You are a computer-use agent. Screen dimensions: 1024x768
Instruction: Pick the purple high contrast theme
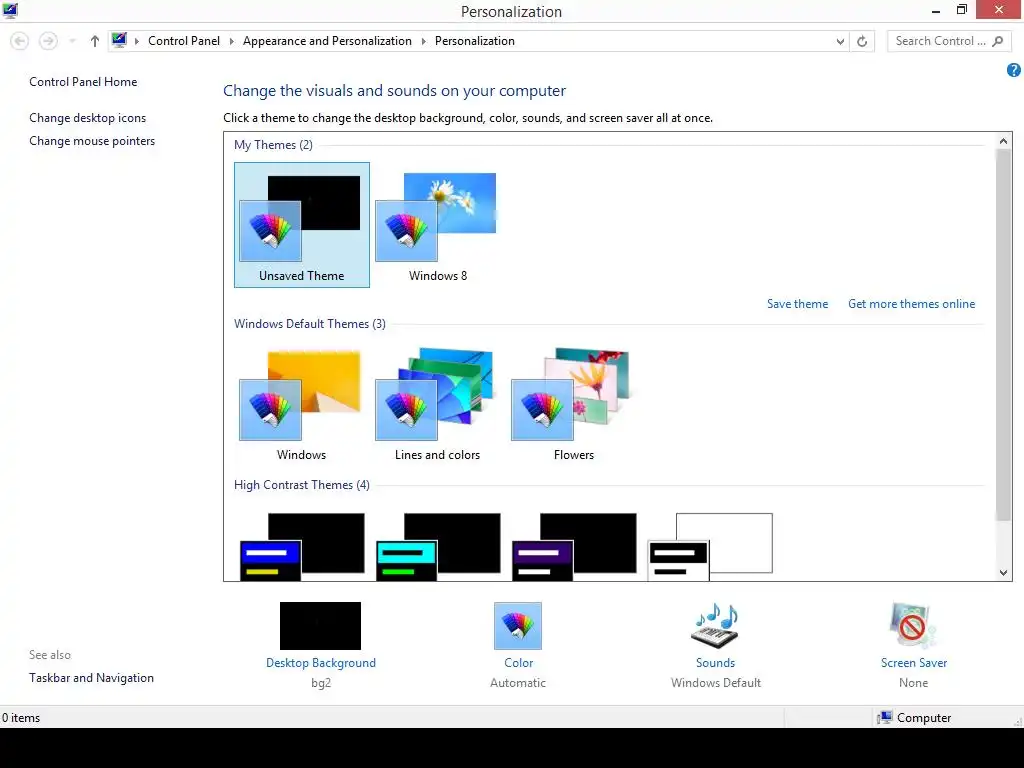pyautogui.click(x=574, y=546)
